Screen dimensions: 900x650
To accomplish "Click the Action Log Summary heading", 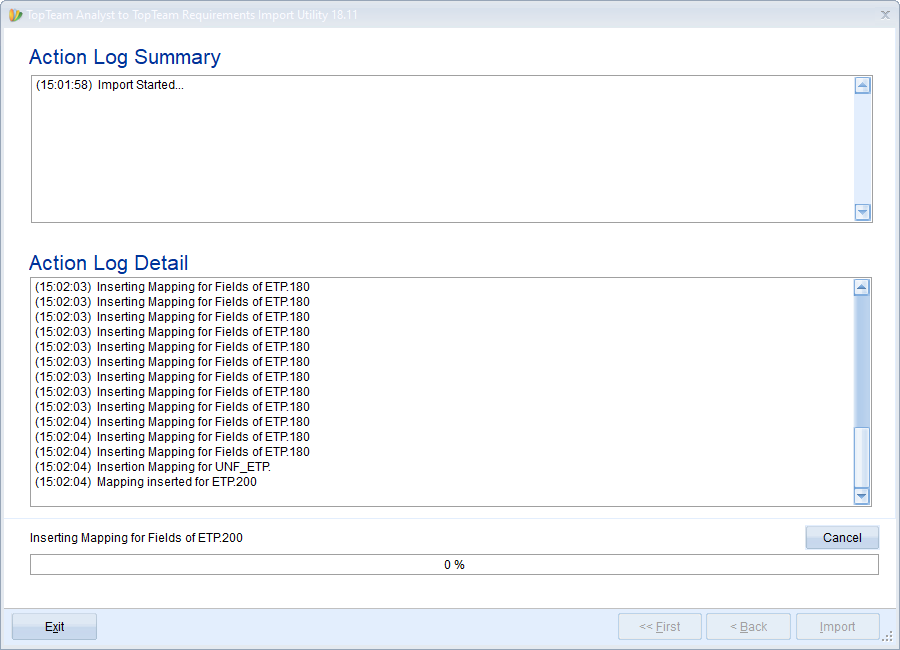I will pyautogui.click(x=125, y=57).
